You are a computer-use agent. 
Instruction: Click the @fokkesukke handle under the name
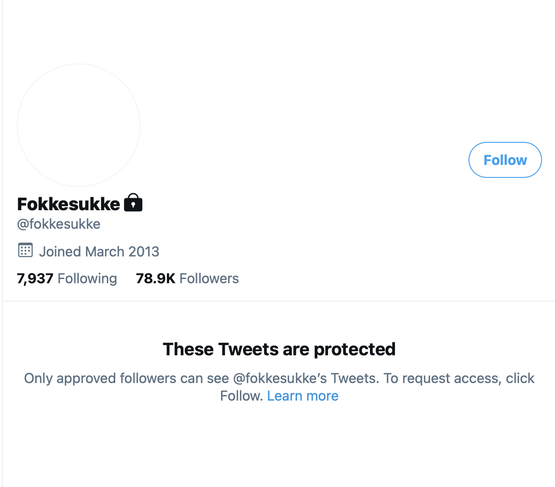point(59,224)
